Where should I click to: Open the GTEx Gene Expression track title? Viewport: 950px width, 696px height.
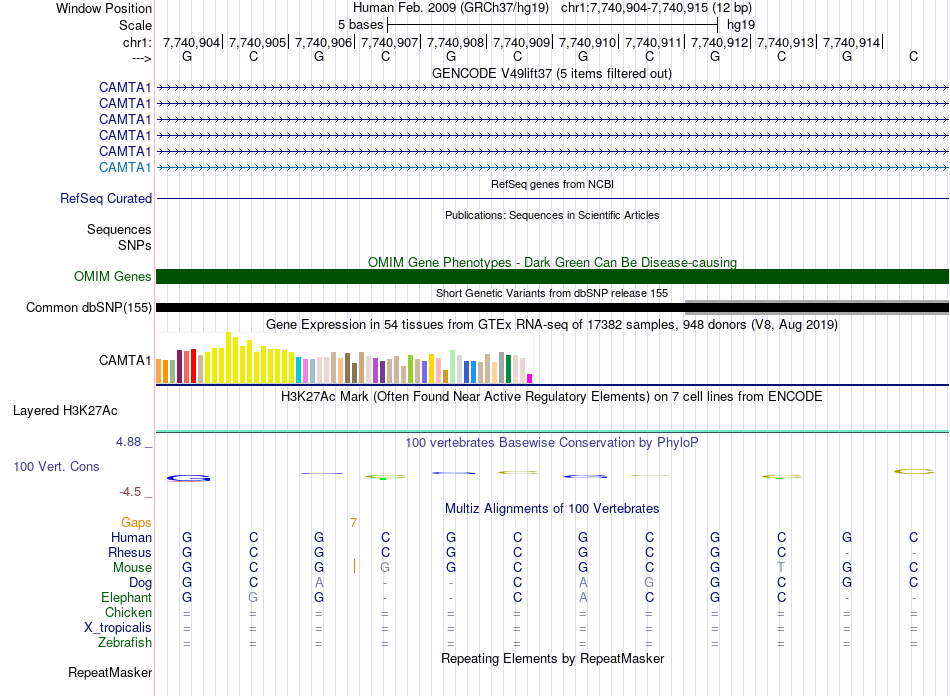552,325
